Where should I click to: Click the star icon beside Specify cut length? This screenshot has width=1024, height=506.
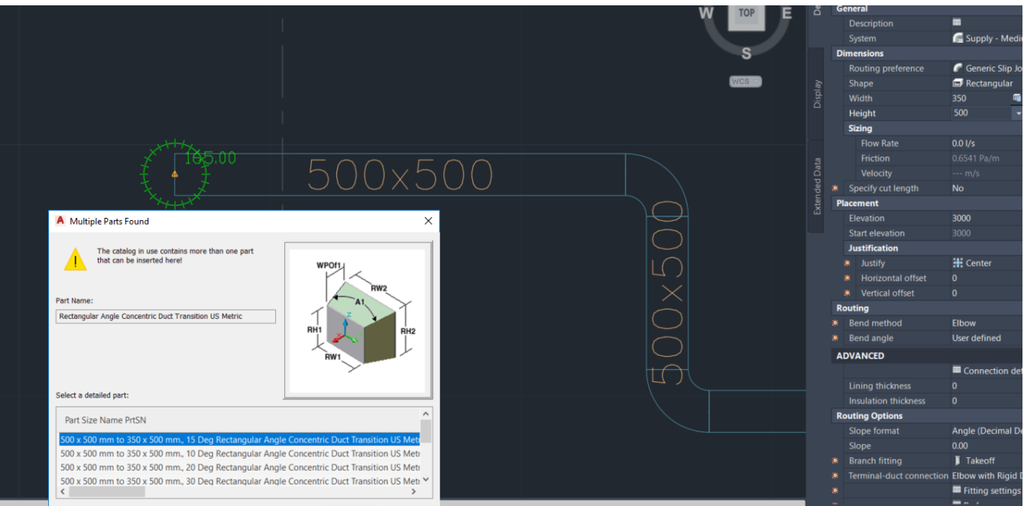point(835,188)
